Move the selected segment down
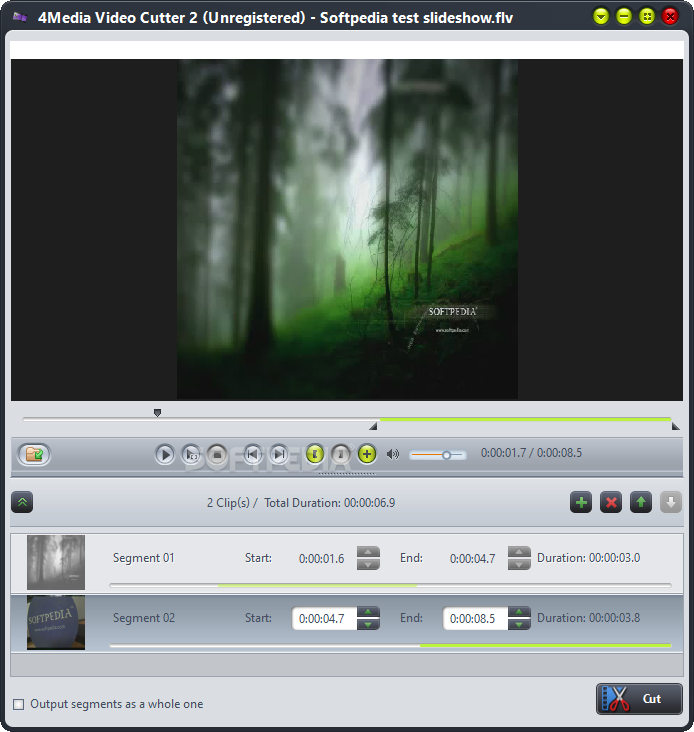Viewport: 694px width, 732px height. (x=671, y=502)
